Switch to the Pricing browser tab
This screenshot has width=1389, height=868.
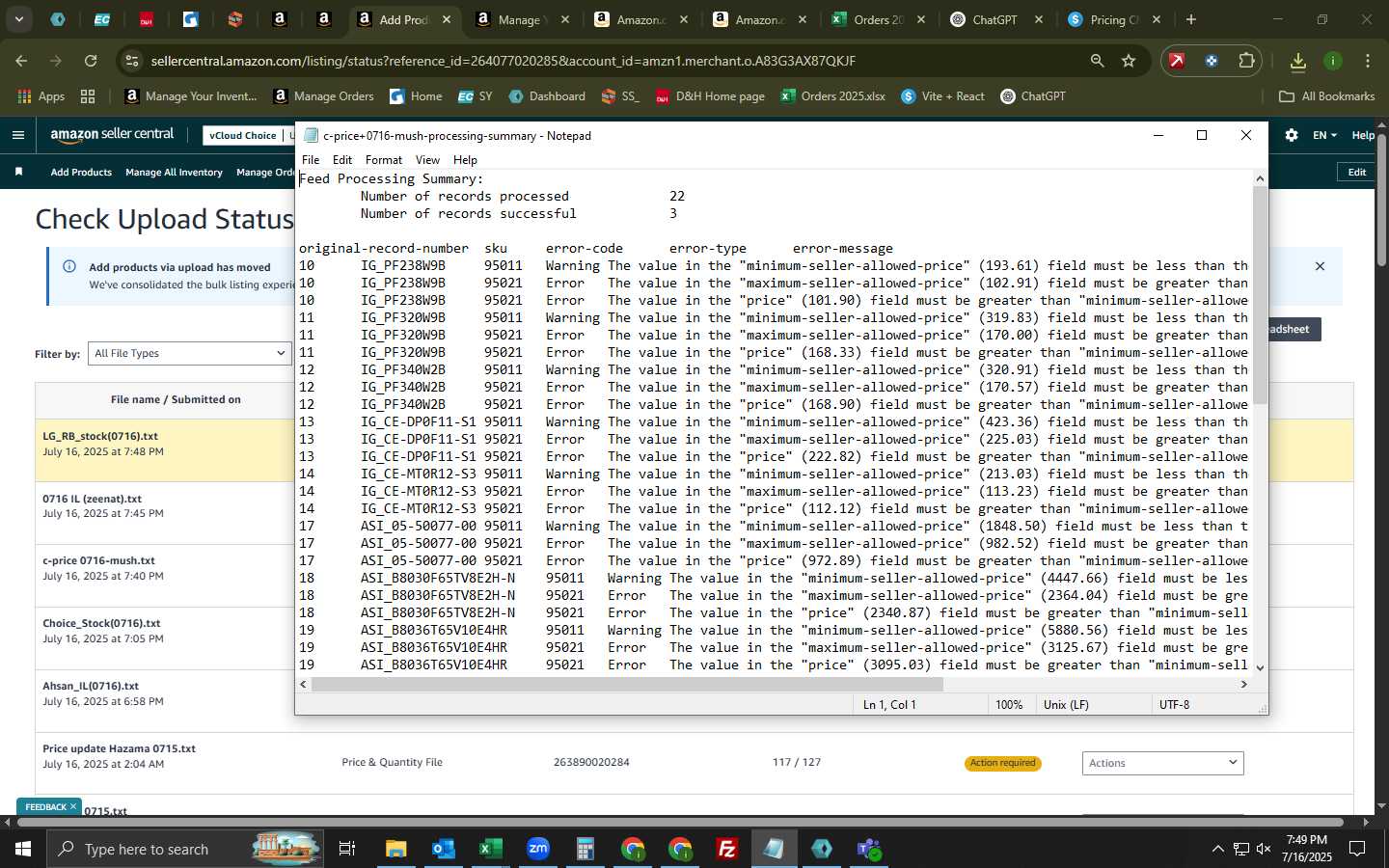(1114, 19)
